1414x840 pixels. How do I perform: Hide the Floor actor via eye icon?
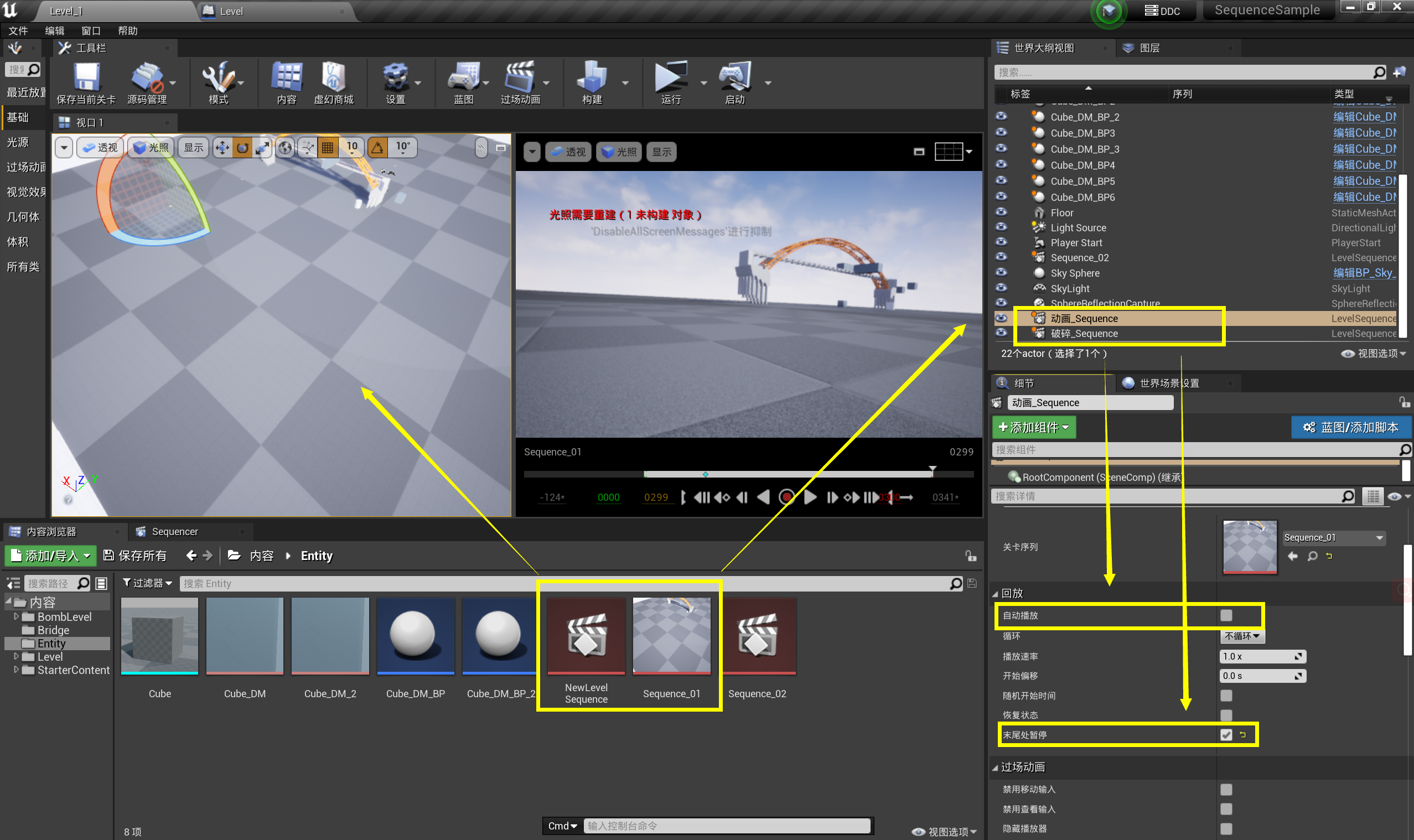[x=1001, y=212]
